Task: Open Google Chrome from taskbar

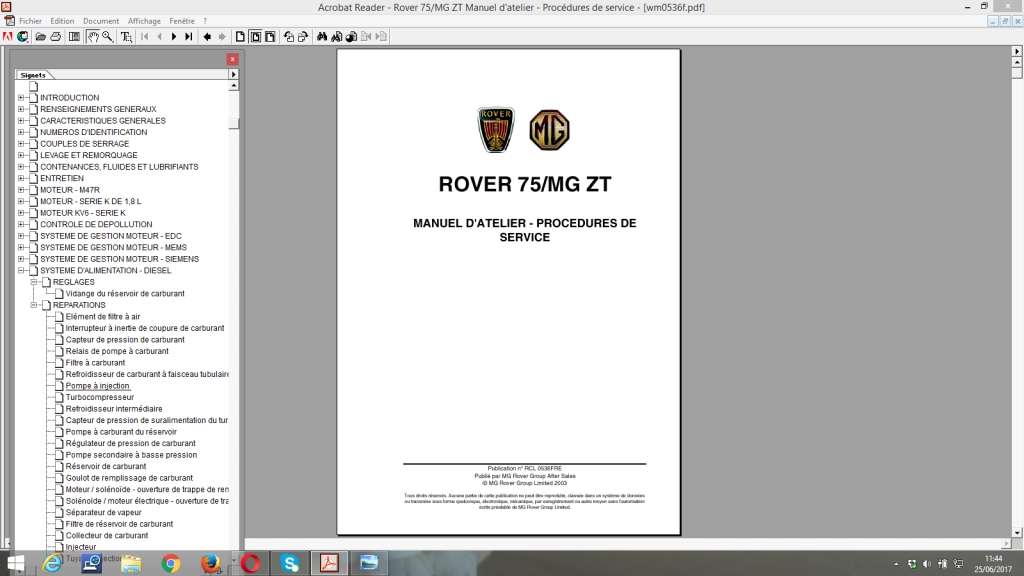Action: [171, 563]
